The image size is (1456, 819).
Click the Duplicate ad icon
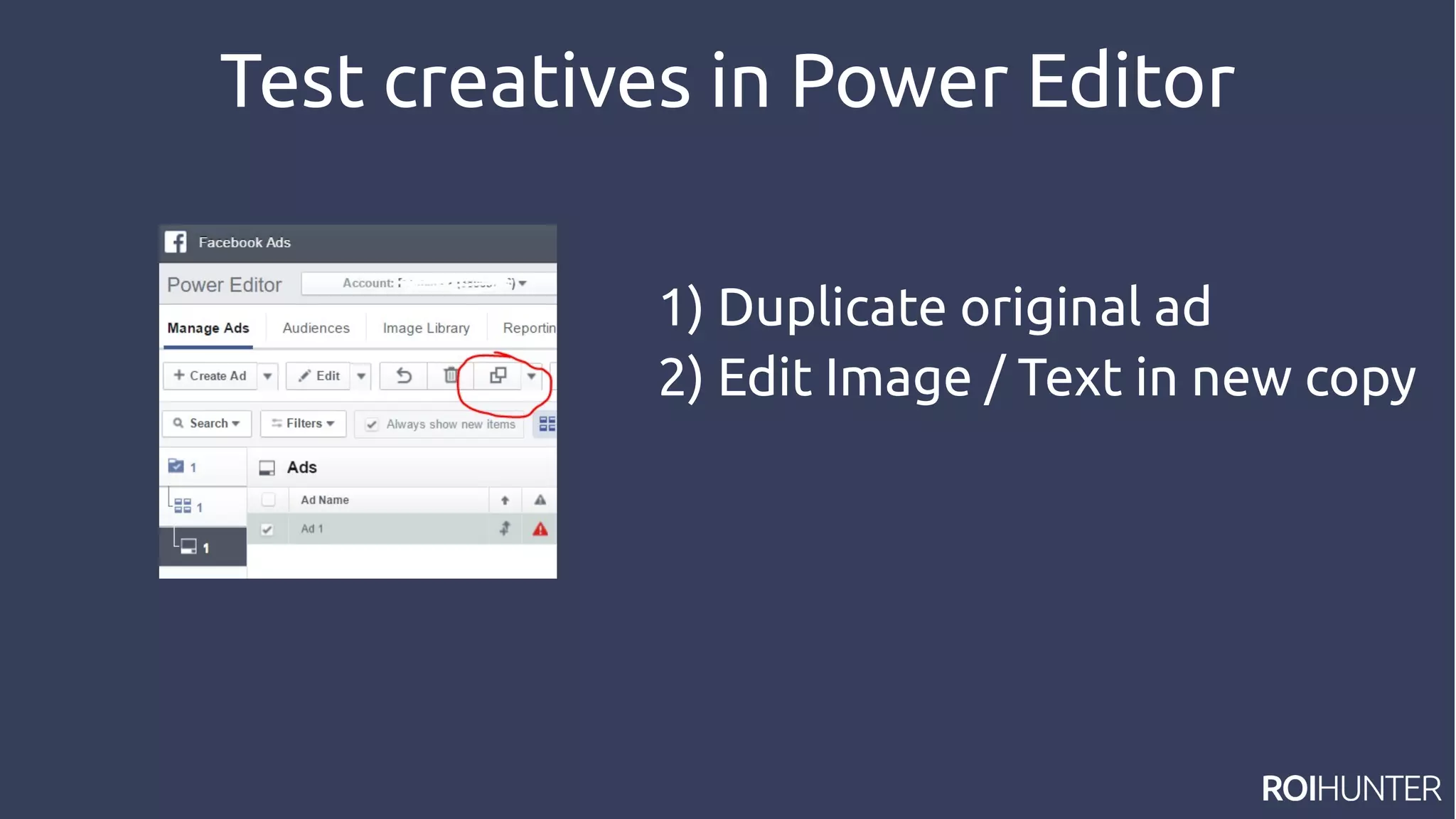tap(498, 375)
